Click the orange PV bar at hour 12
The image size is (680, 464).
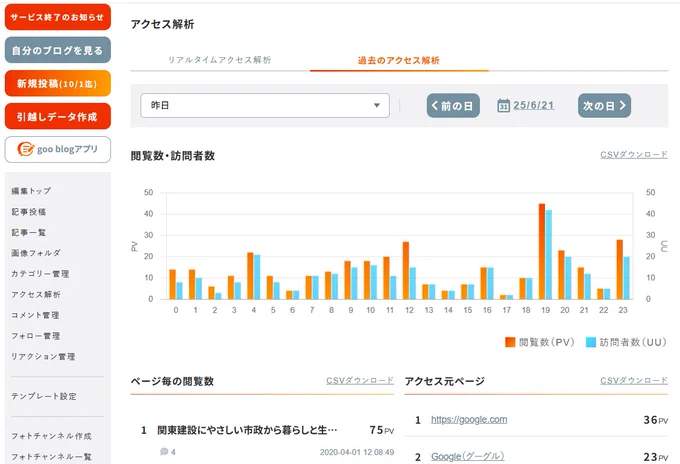click(x=406, y=271)
